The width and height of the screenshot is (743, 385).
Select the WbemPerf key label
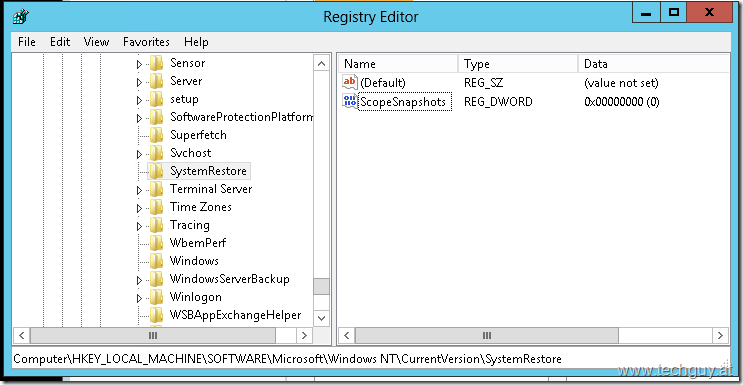click(198, 243)
